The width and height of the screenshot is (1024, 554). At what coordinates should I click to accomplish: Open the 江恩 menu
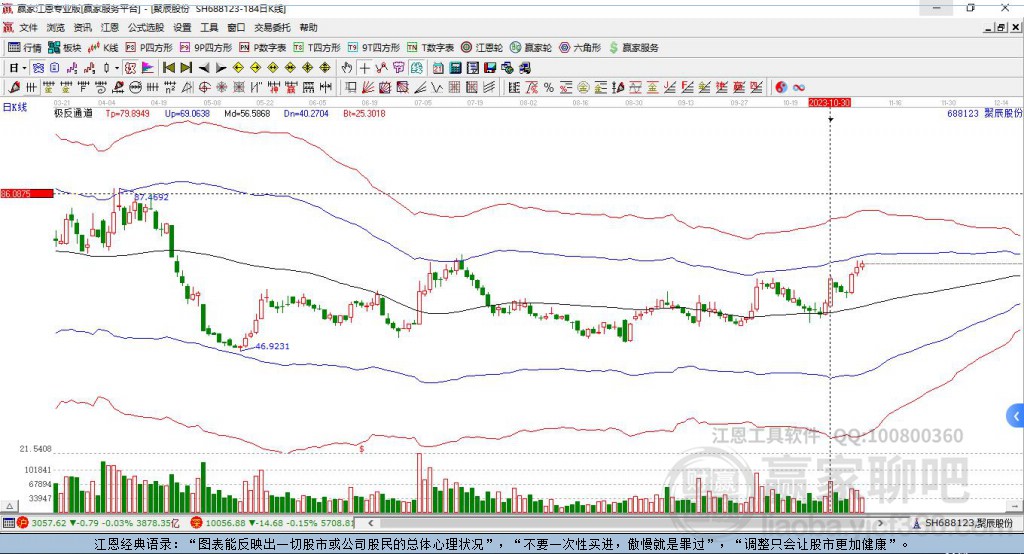click(110, 27)
